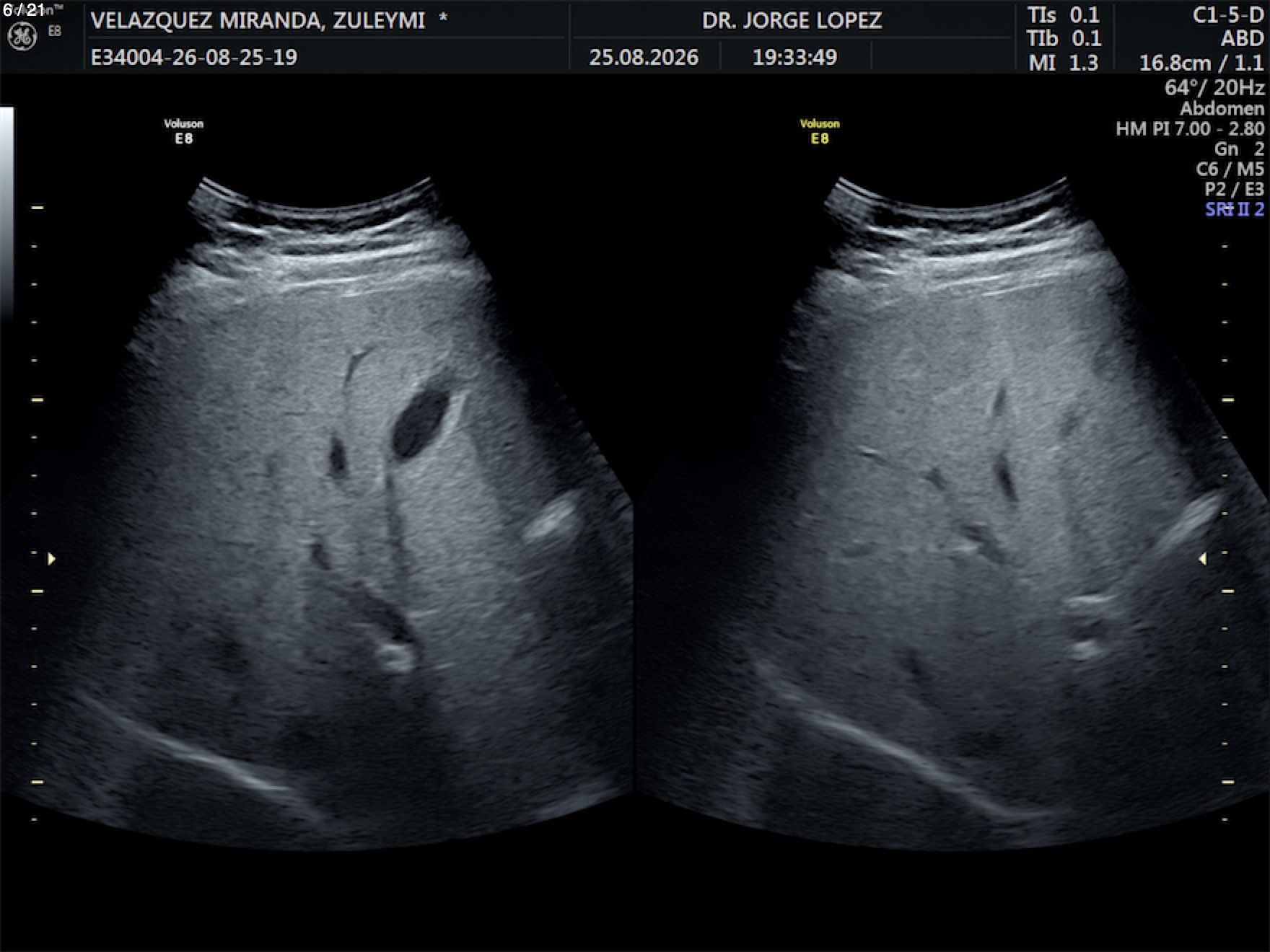Click the 6 / 21 image counter
This screenshot has width=1270, height=952.
(x=24, y=10)
